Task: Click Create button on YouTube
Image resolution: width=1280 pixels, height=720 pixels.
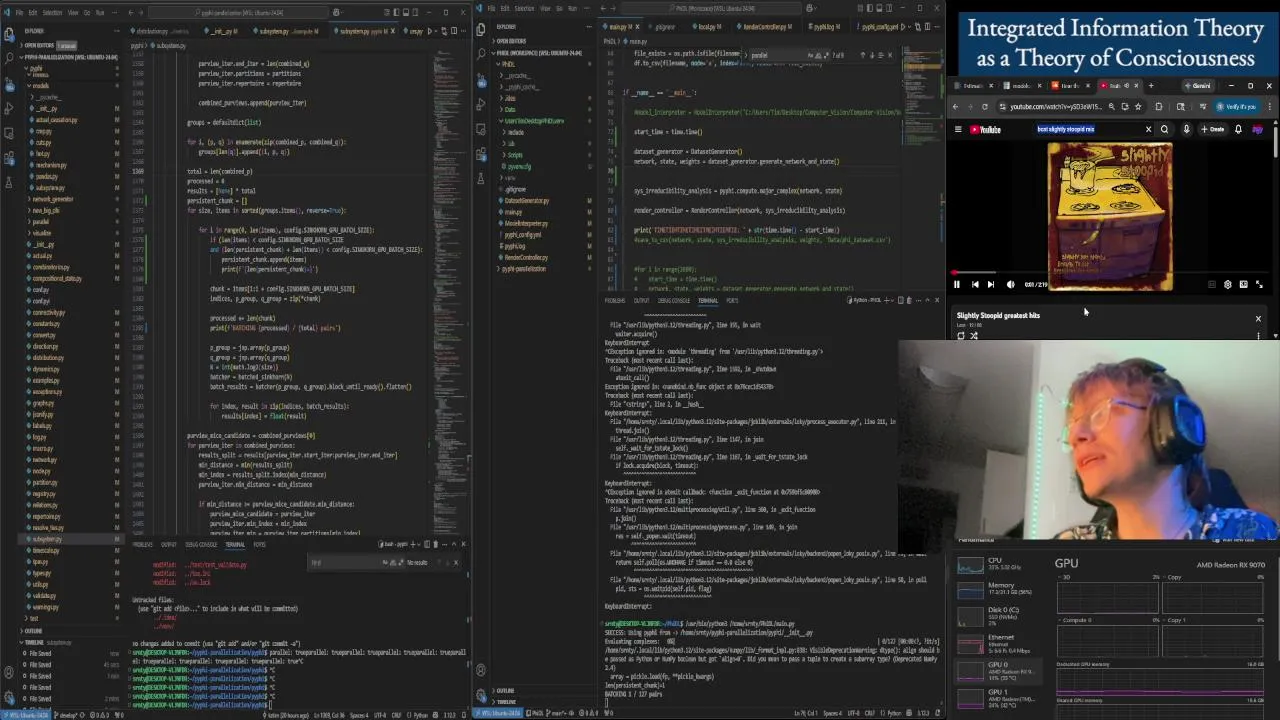Action: pyautogui.click(x=1213, y=129)
